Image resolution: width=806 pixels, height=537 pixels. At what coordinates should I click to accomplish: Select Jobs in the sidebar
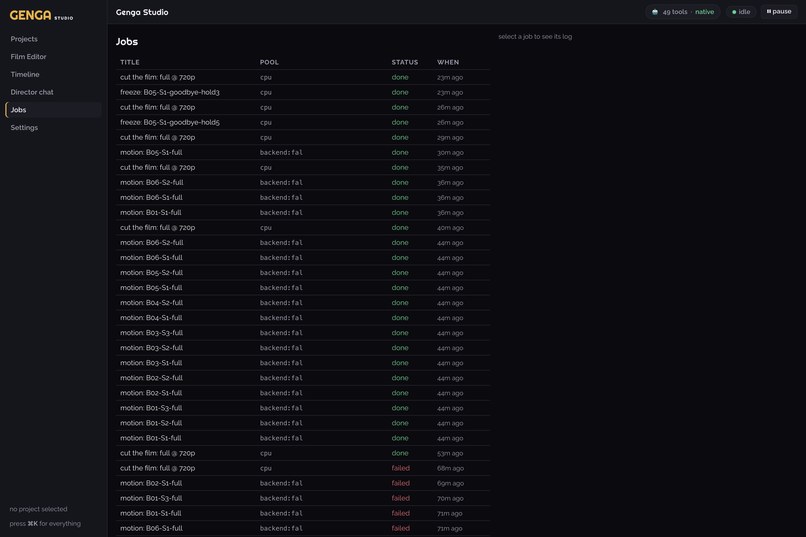click(53, 110)
